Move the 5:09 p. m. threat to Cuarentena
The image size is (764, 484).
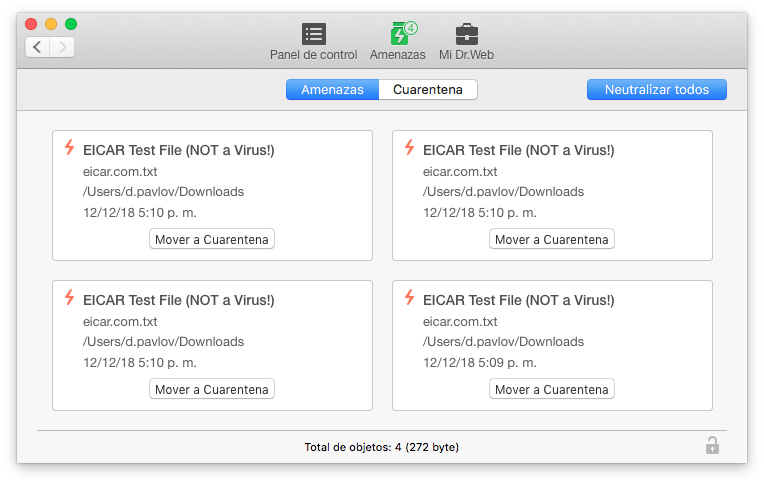click(552, 389)
